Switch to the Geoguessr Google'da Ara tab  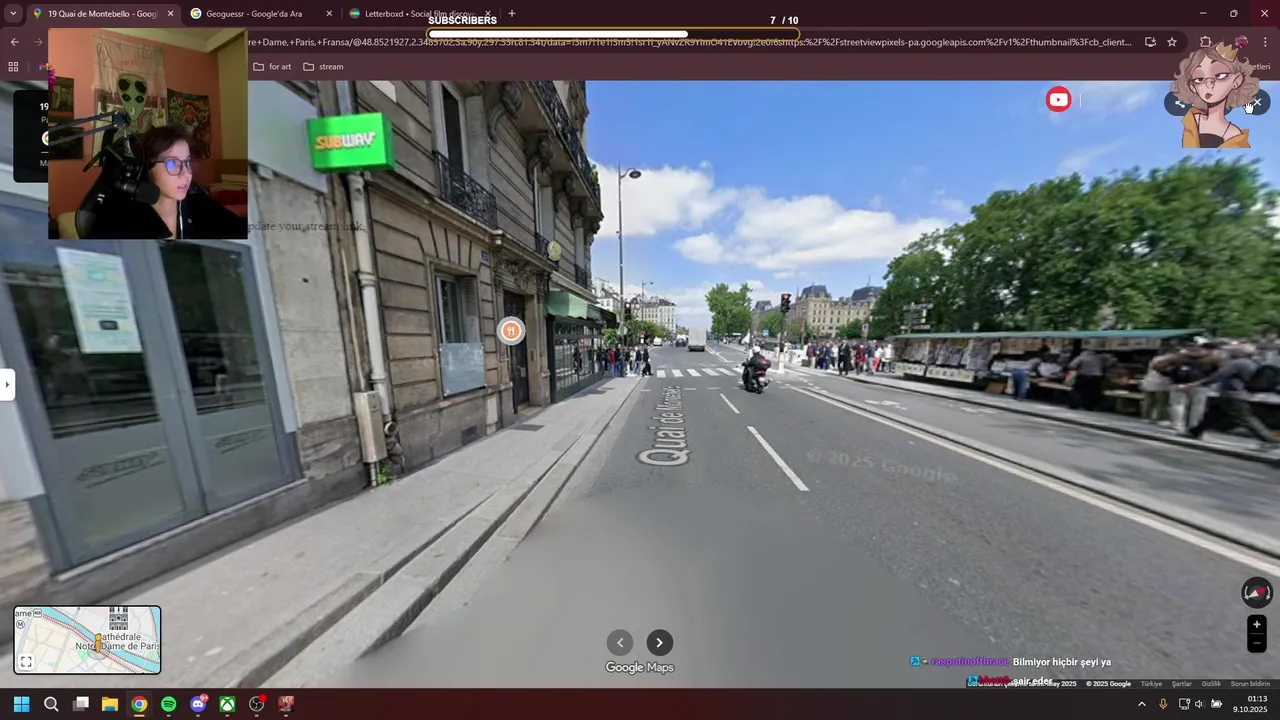(x=260, y=14)
